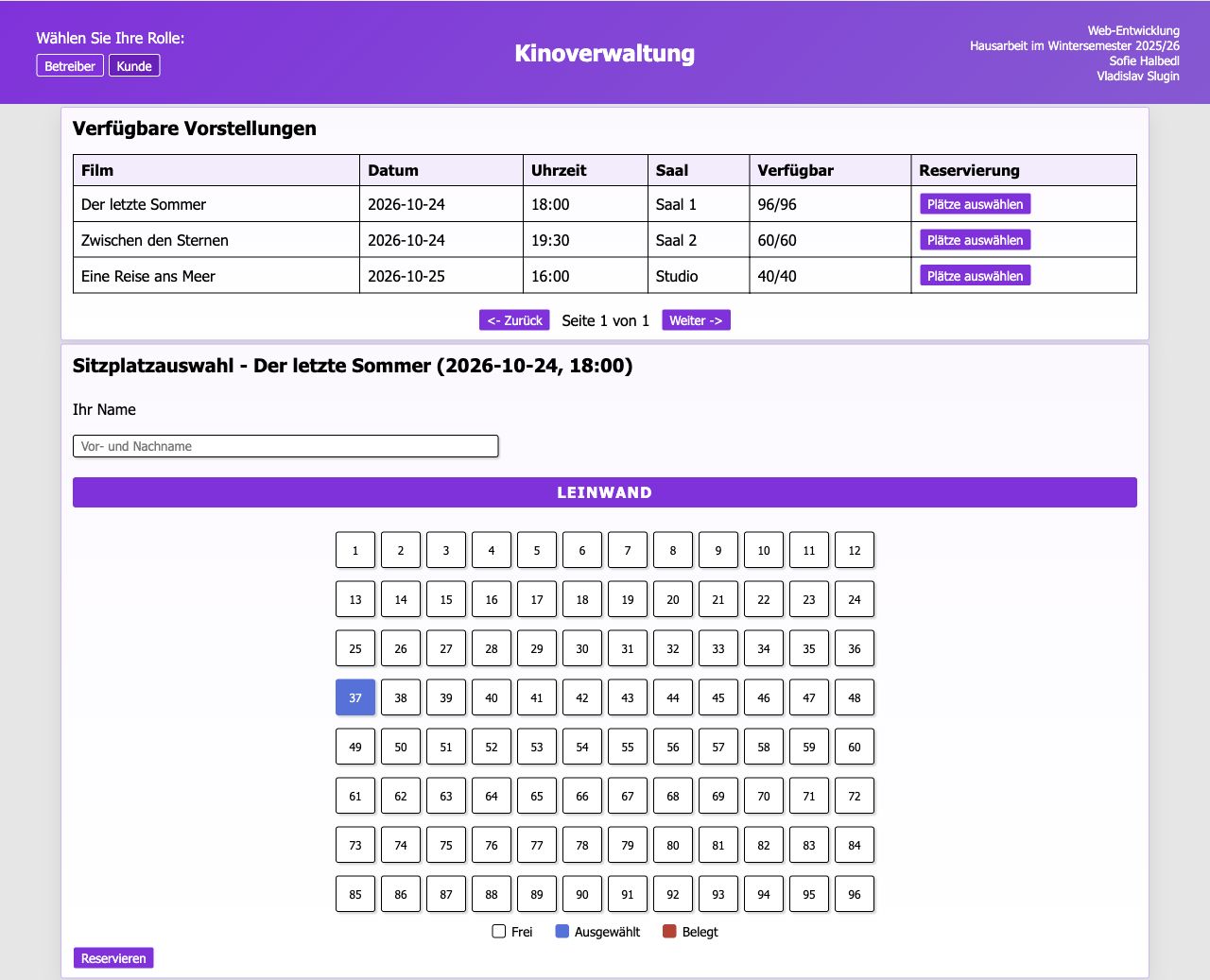Choose the Kunde role button
The image size is (1210, 980).
tap(134, 65)
